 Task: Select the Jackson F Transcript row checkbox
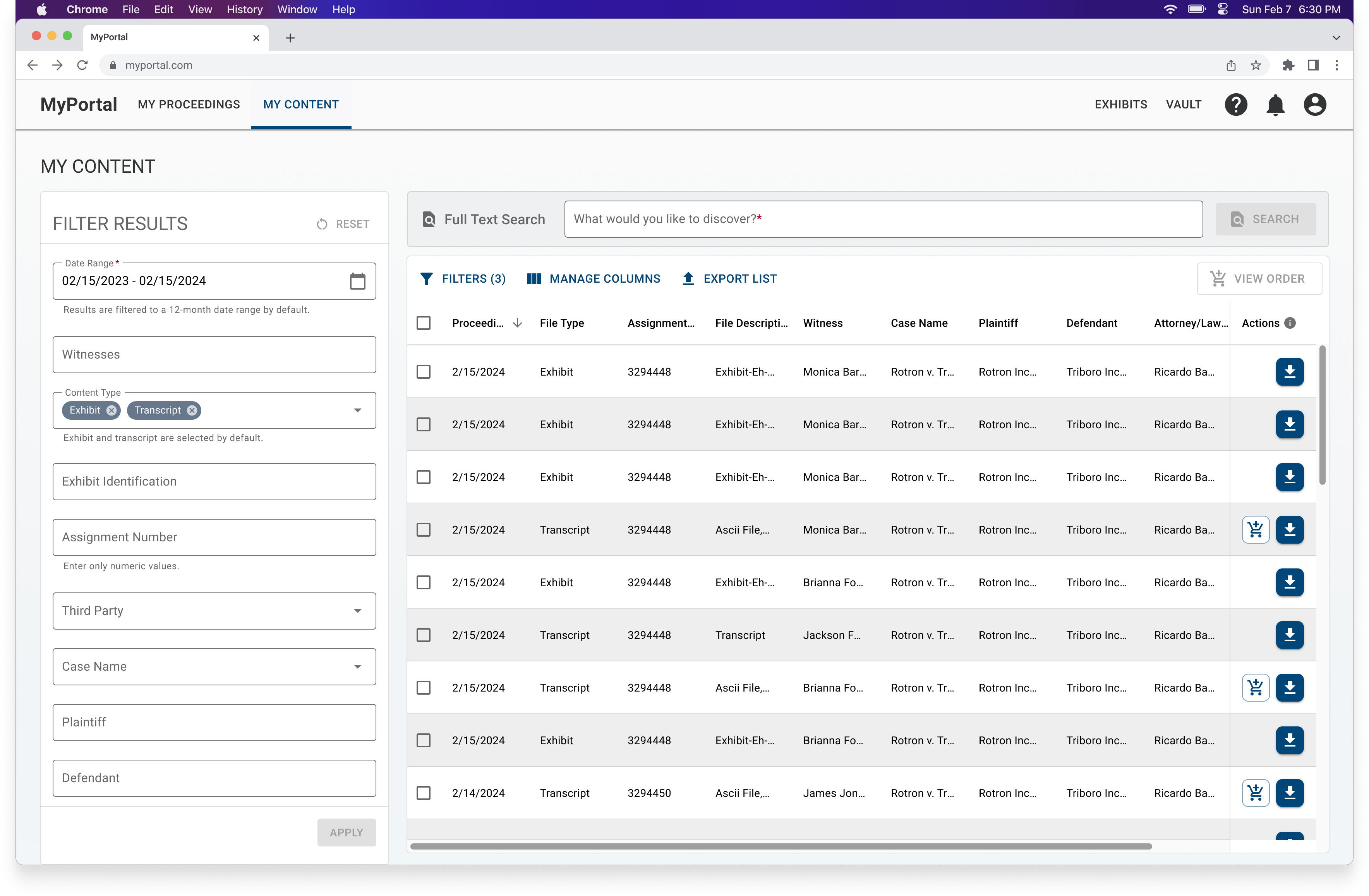pos(423,635)
